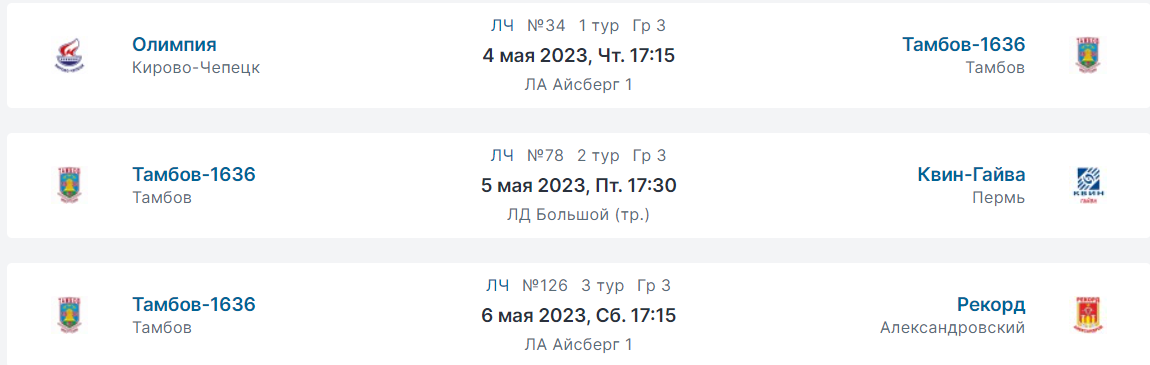Click Тамбов-1636 logo in the first match row
Viewport: 1150px width, 365px height.
[x=1088, y=56]
